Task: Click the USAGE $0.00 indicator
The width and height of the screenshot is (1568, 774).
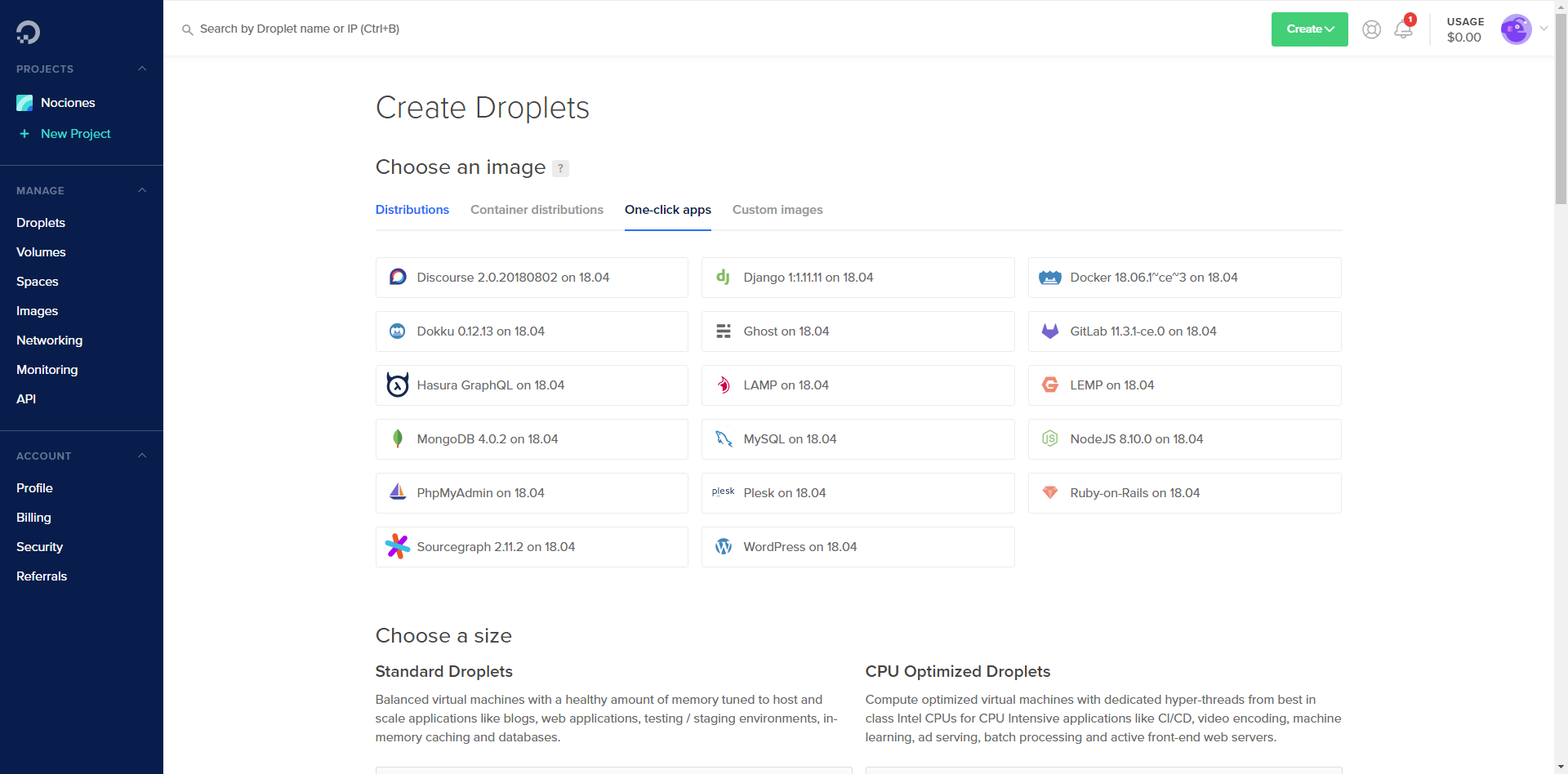Action: point(1465,29)
